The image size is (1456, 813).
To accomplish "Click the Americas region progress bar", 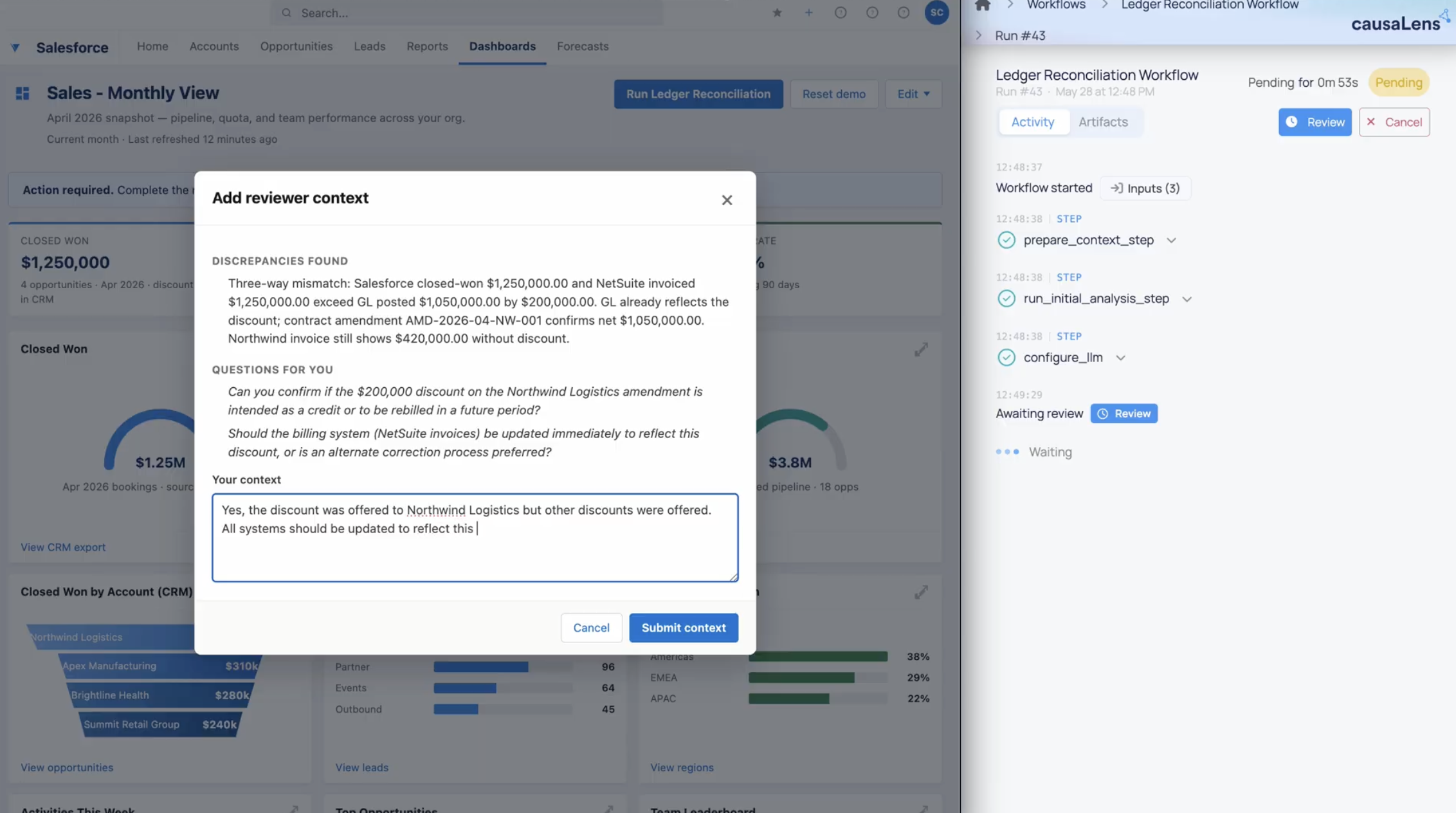I will [x=818, y=657].
